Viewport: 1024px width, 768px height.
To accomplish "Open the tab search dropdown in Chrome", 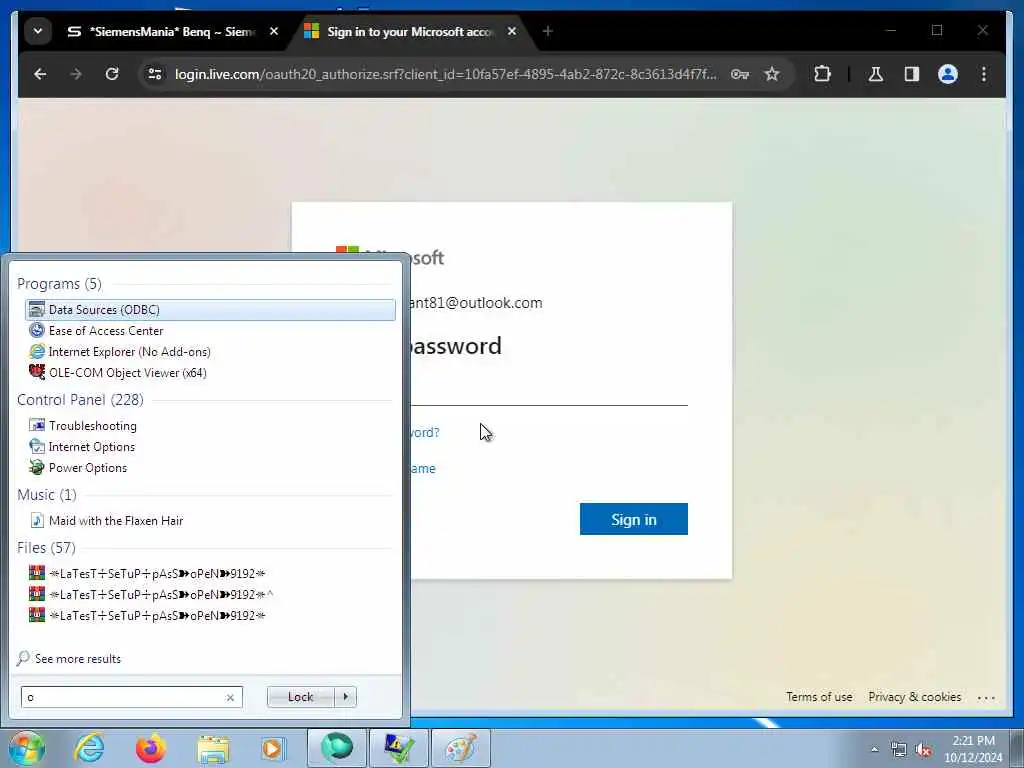I will click(x=38, y=31).
